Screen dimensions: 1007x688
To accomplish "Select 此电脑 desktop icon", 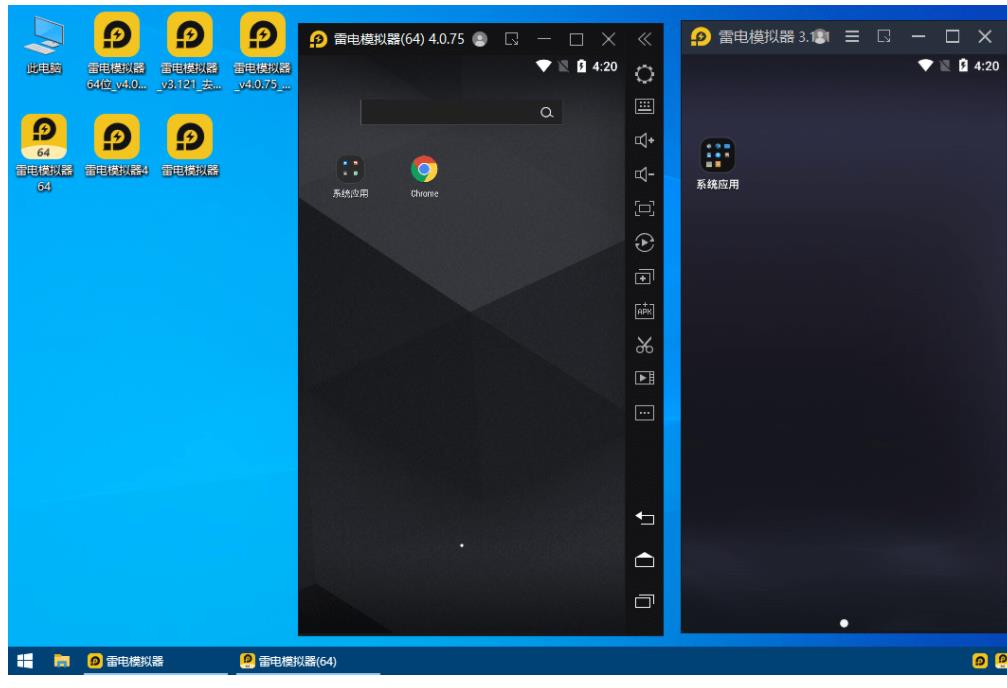I will [x=44, y=45].
